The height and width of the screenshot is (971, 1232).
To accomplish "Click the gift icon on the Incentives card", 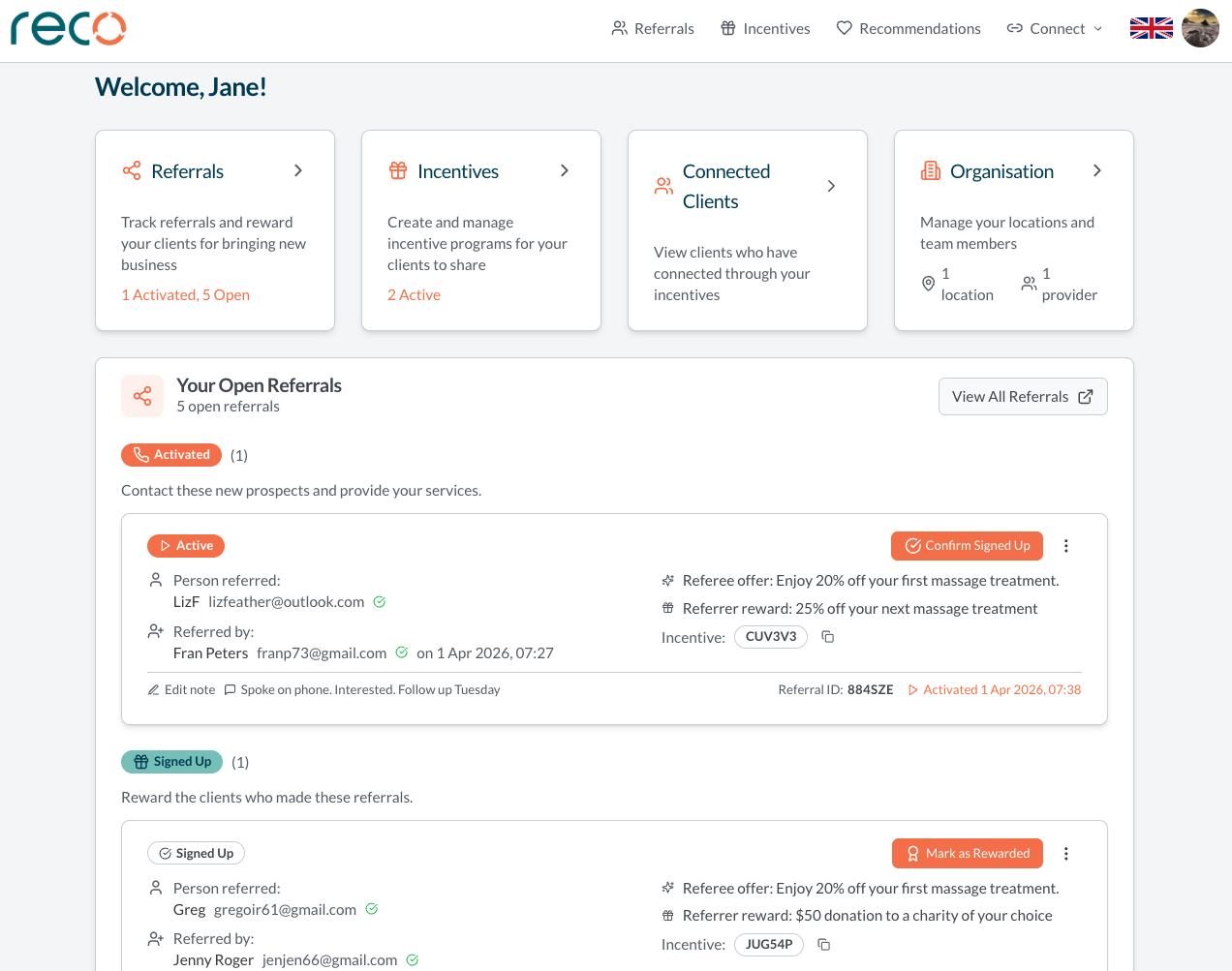I will click(x=398, y=169).
